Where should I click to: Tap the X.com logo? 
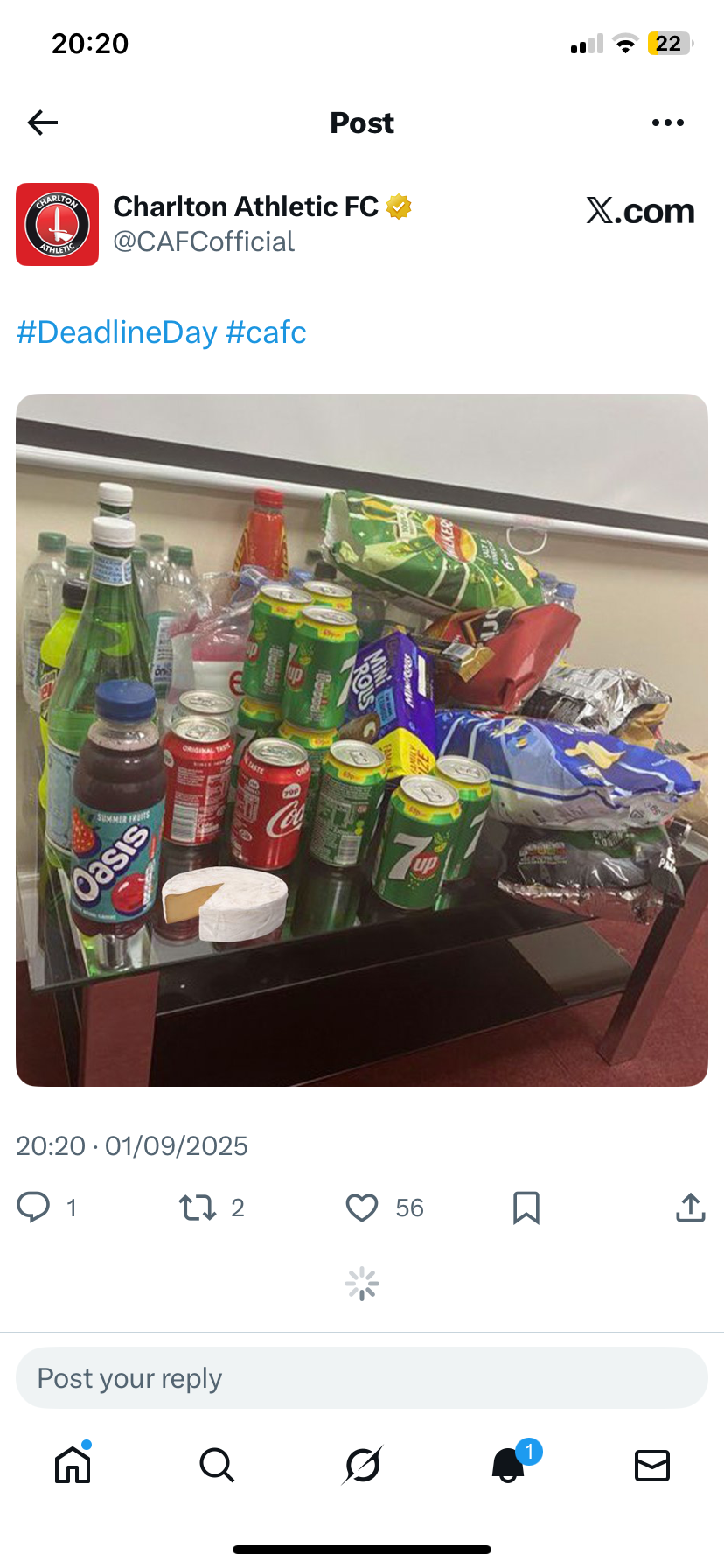coord(640,211)
